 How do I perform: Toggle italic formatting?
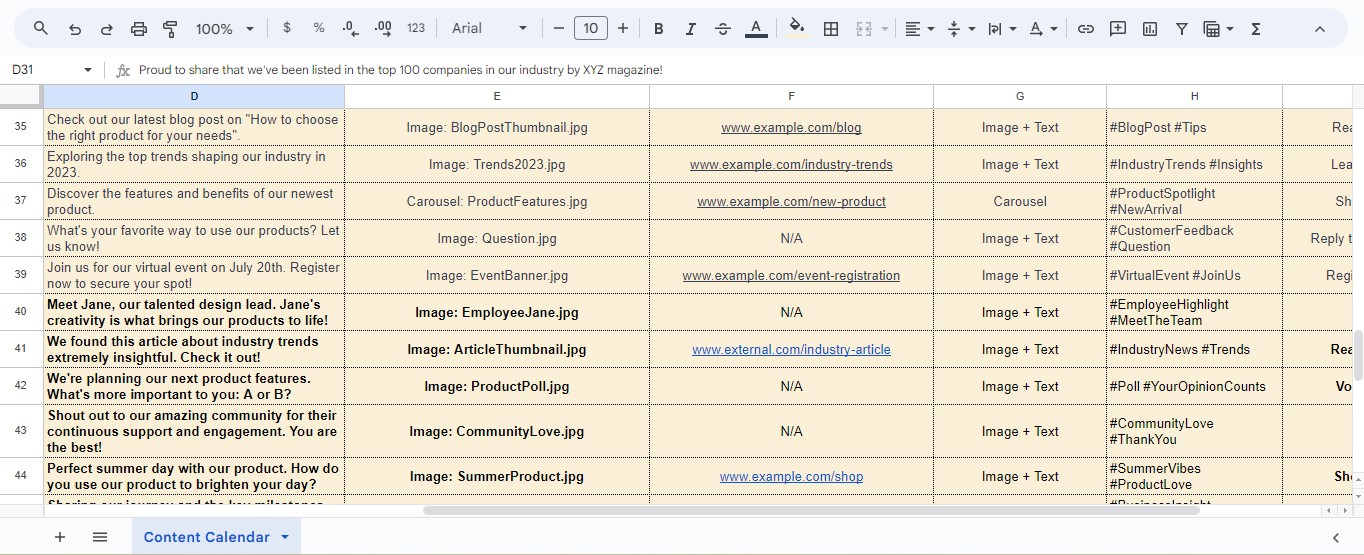(690, 29)
